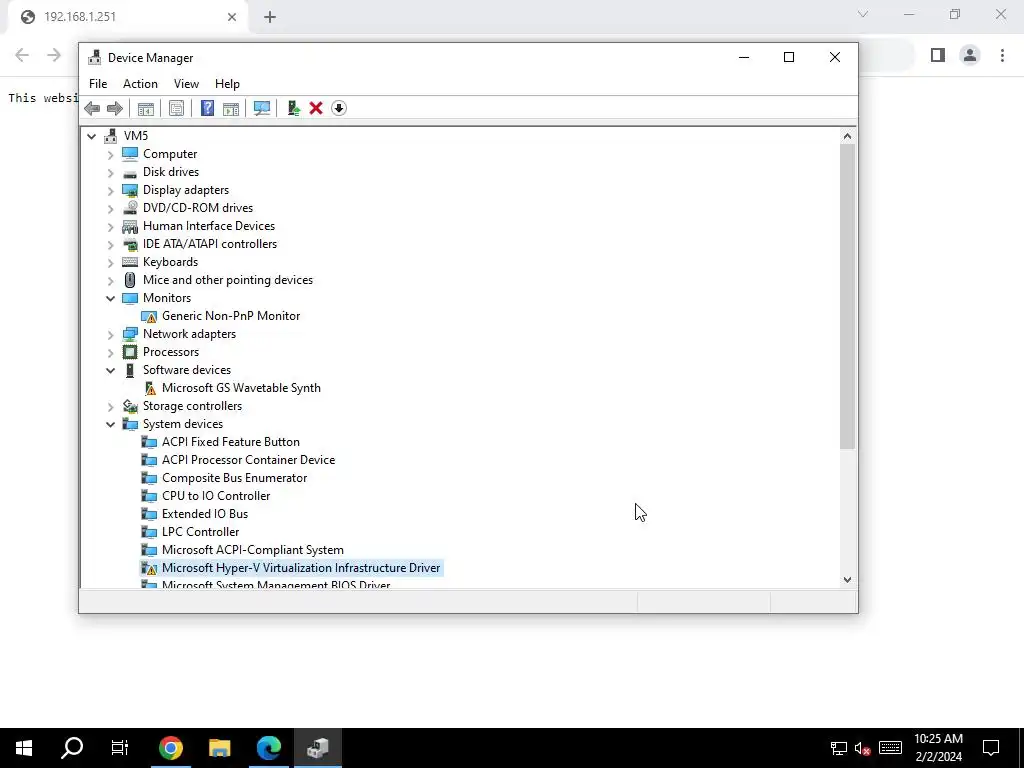Open Task View on taskbar

point(120,748)
